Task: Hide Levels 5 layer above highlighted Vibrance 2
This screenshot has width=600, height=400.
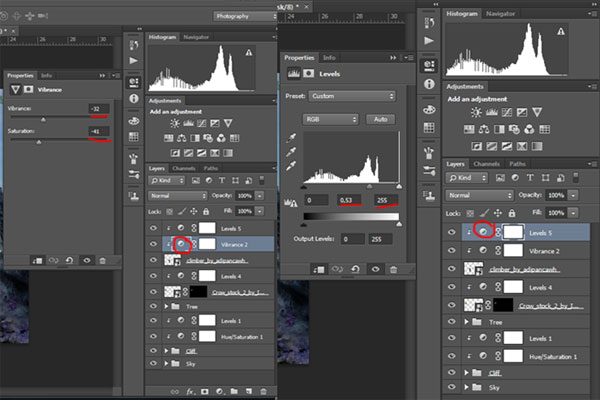Action: point(153,227)
